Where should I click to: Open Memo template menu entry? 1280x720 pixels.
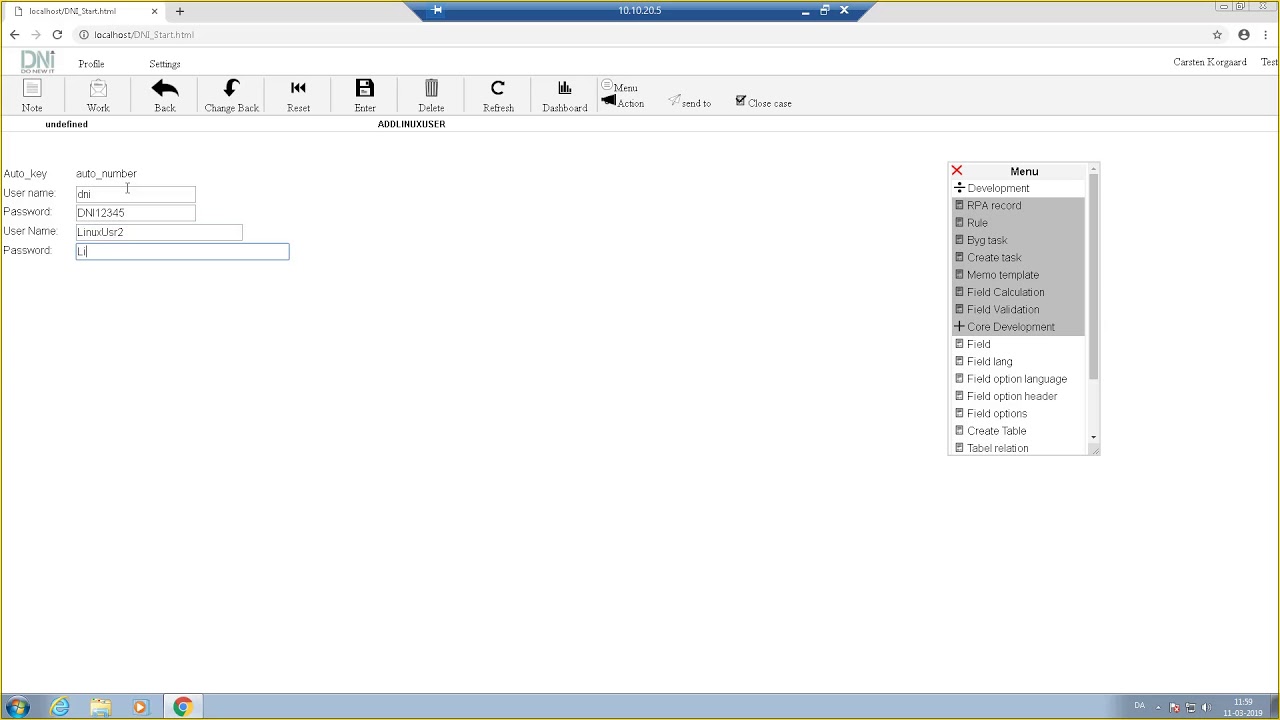click(1003, 275)
